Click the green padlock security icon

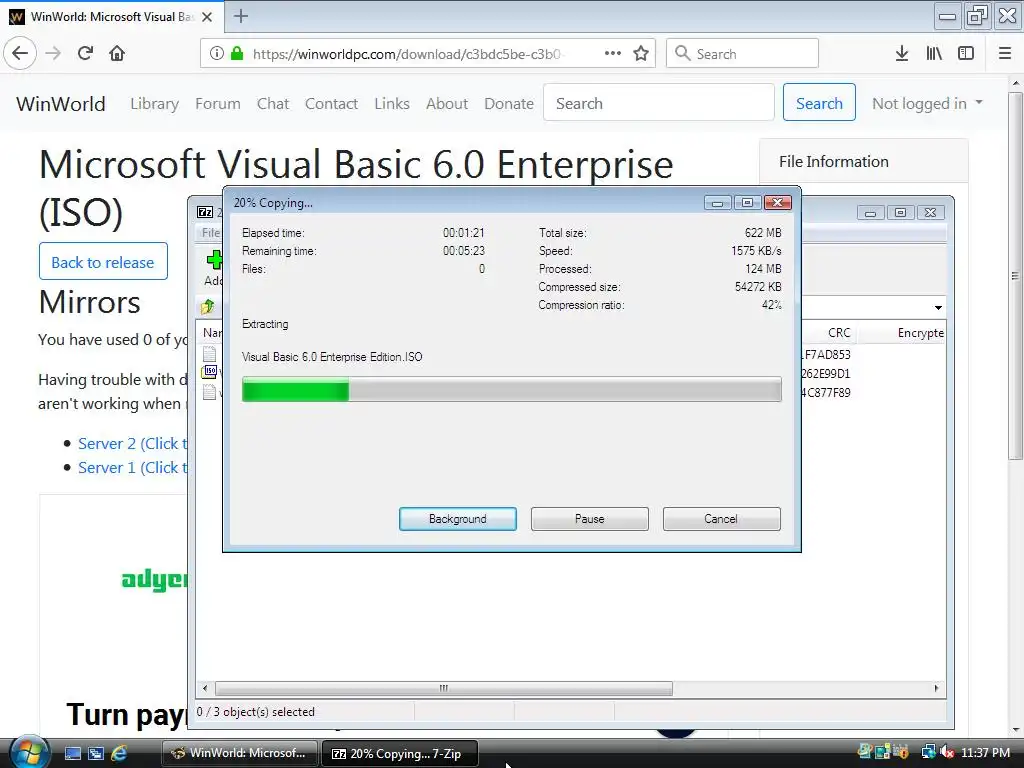pos(237,54)
